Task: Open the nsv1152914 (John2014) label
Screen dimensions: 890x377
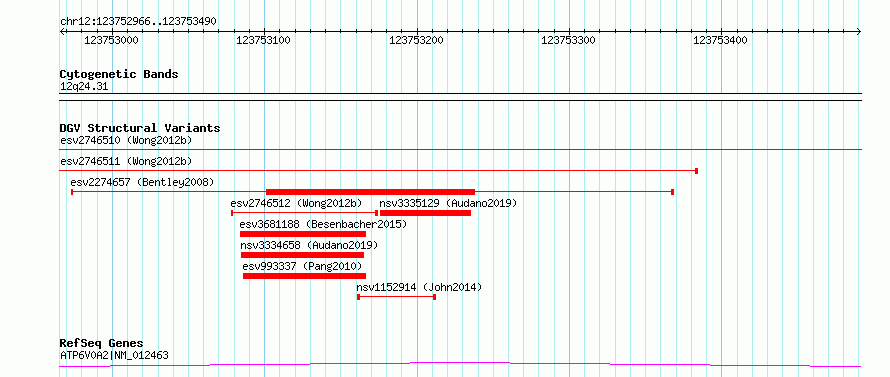Action: pyautogui.click(x=419, y=287)
